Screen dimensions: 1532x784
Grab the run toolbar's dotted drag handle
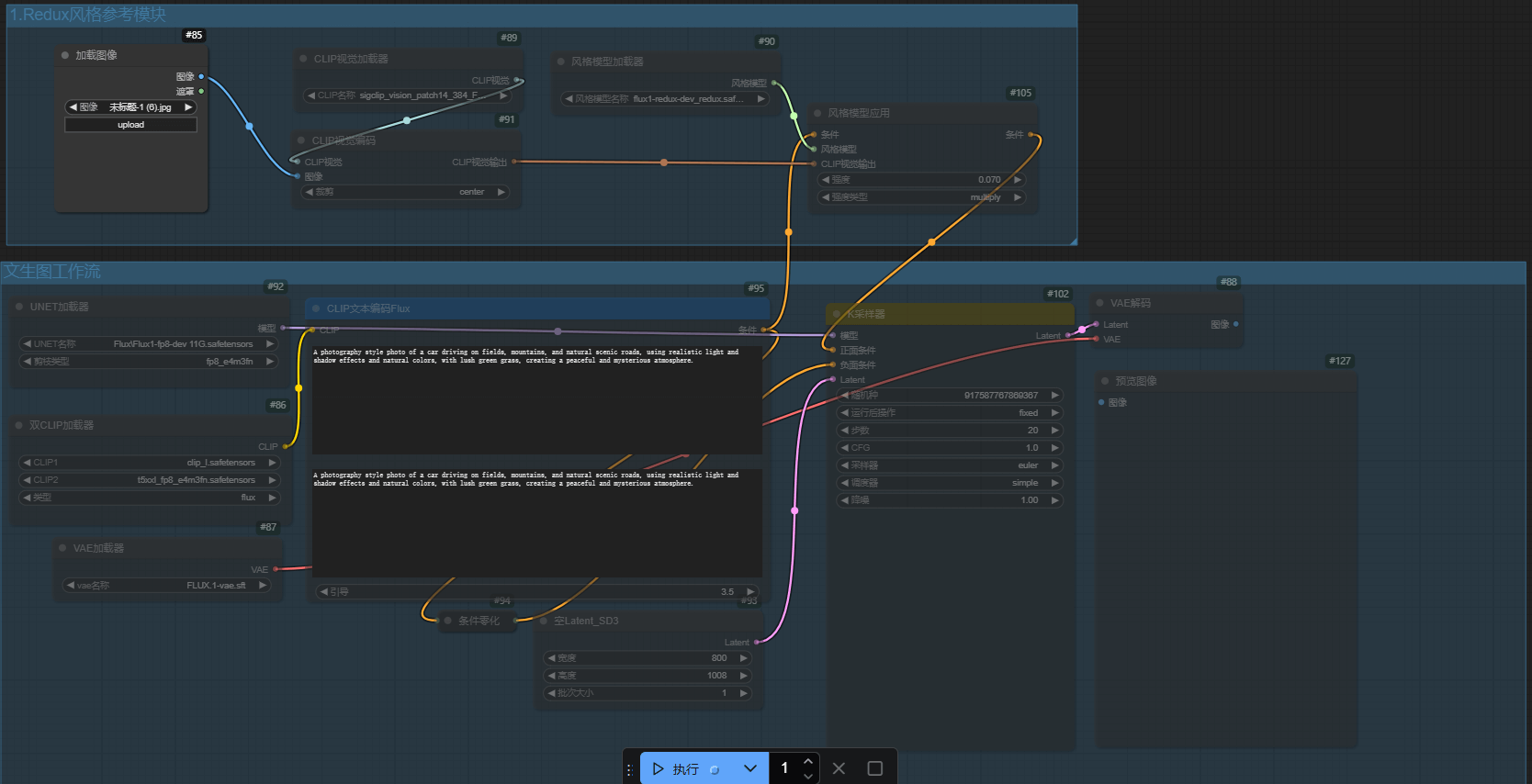(x=629, y=769)
